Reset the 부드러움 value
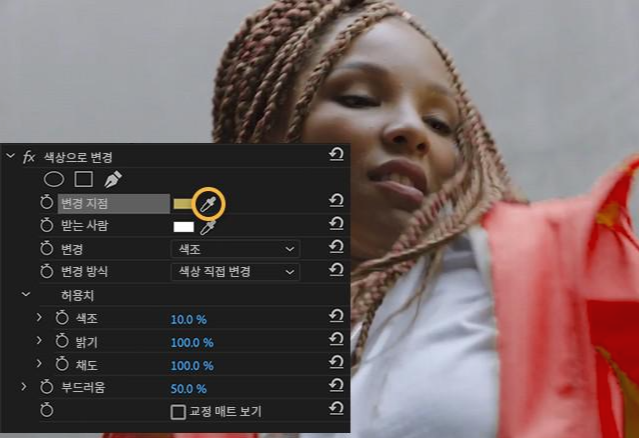The image size is (639, 438). (x=336, y=385)
